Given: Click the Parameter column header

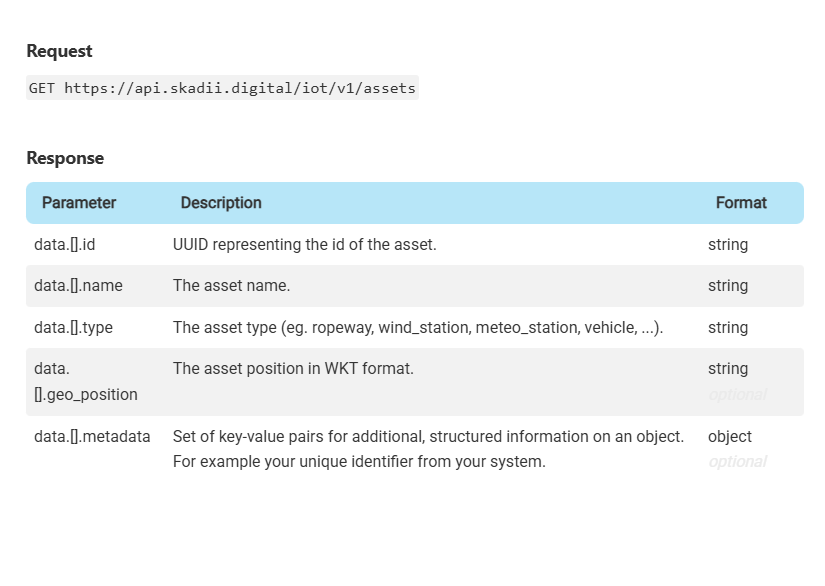Looking at the screenshot, I should coord(79,203).
